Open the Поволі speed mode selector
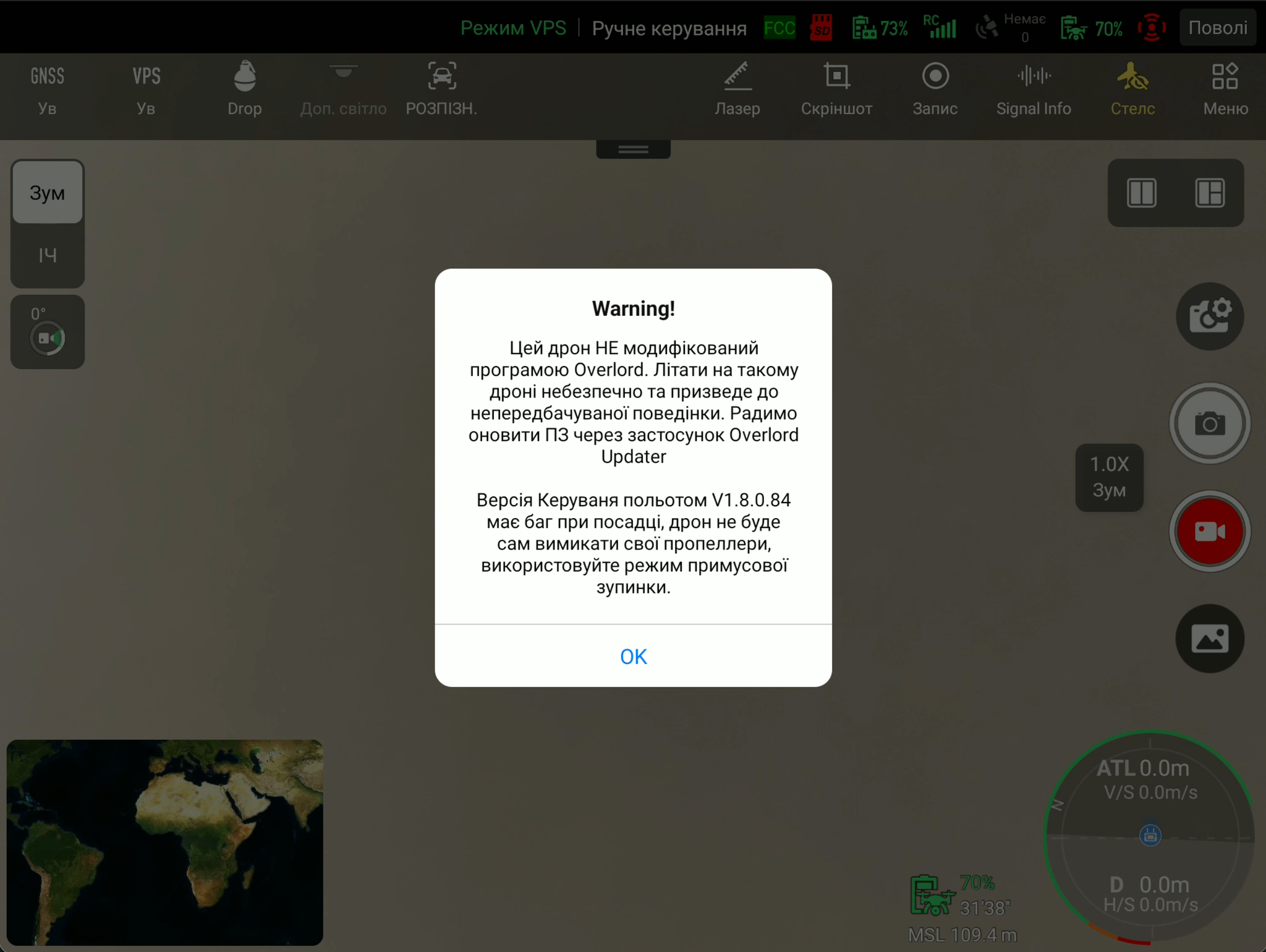Viewport: 1266px width, 952px height. 1217,28
